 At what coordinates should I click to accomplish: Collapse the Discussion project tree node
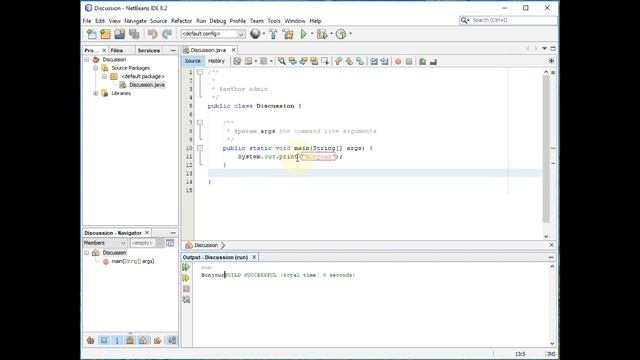pyautogui.click(x=87, y=60)
